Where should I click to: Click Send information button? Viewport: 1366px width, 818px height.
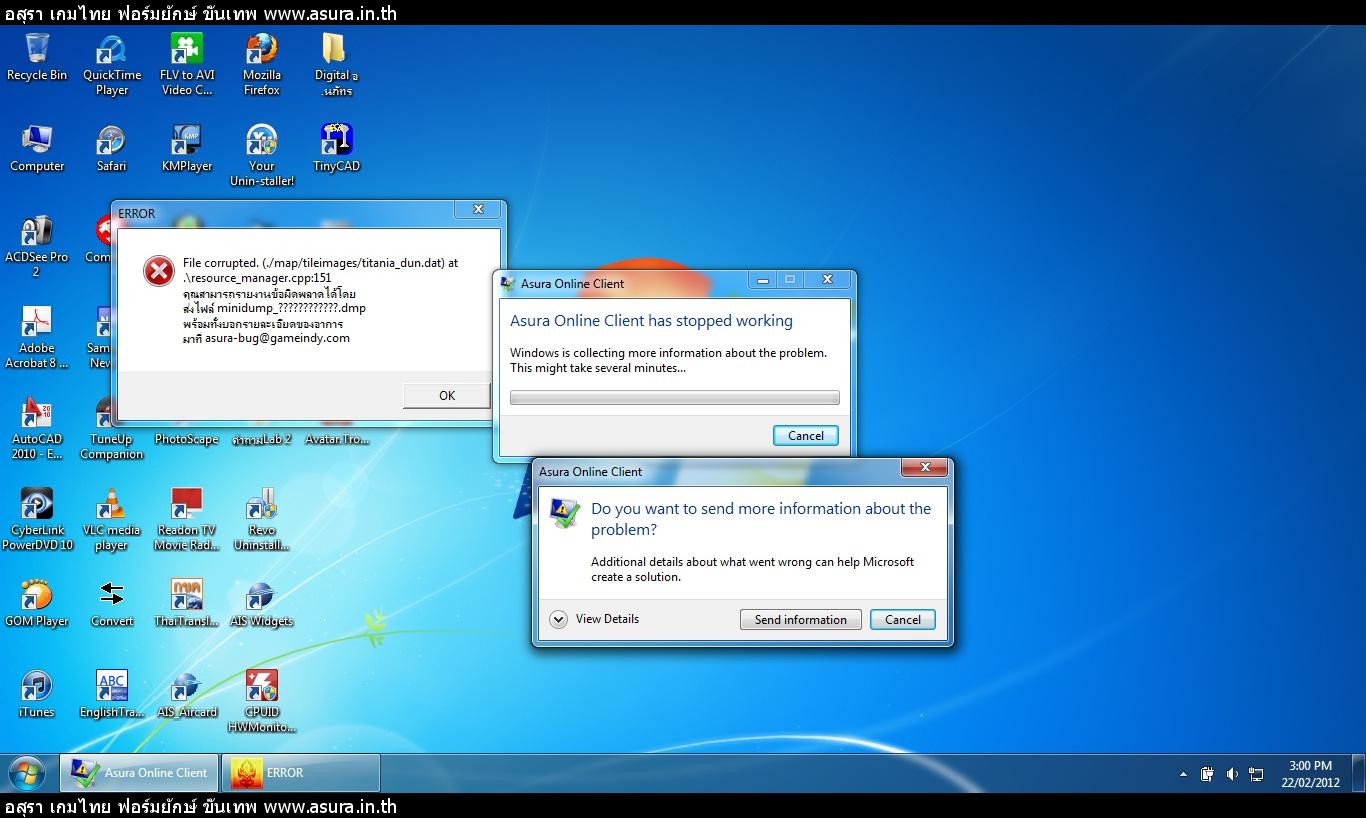800,619
